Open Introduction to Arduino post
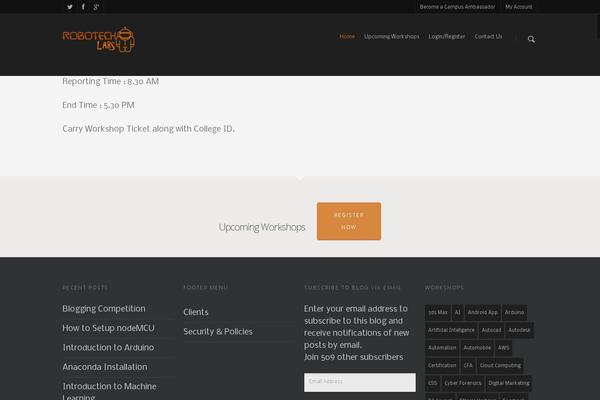 [108, 348]
